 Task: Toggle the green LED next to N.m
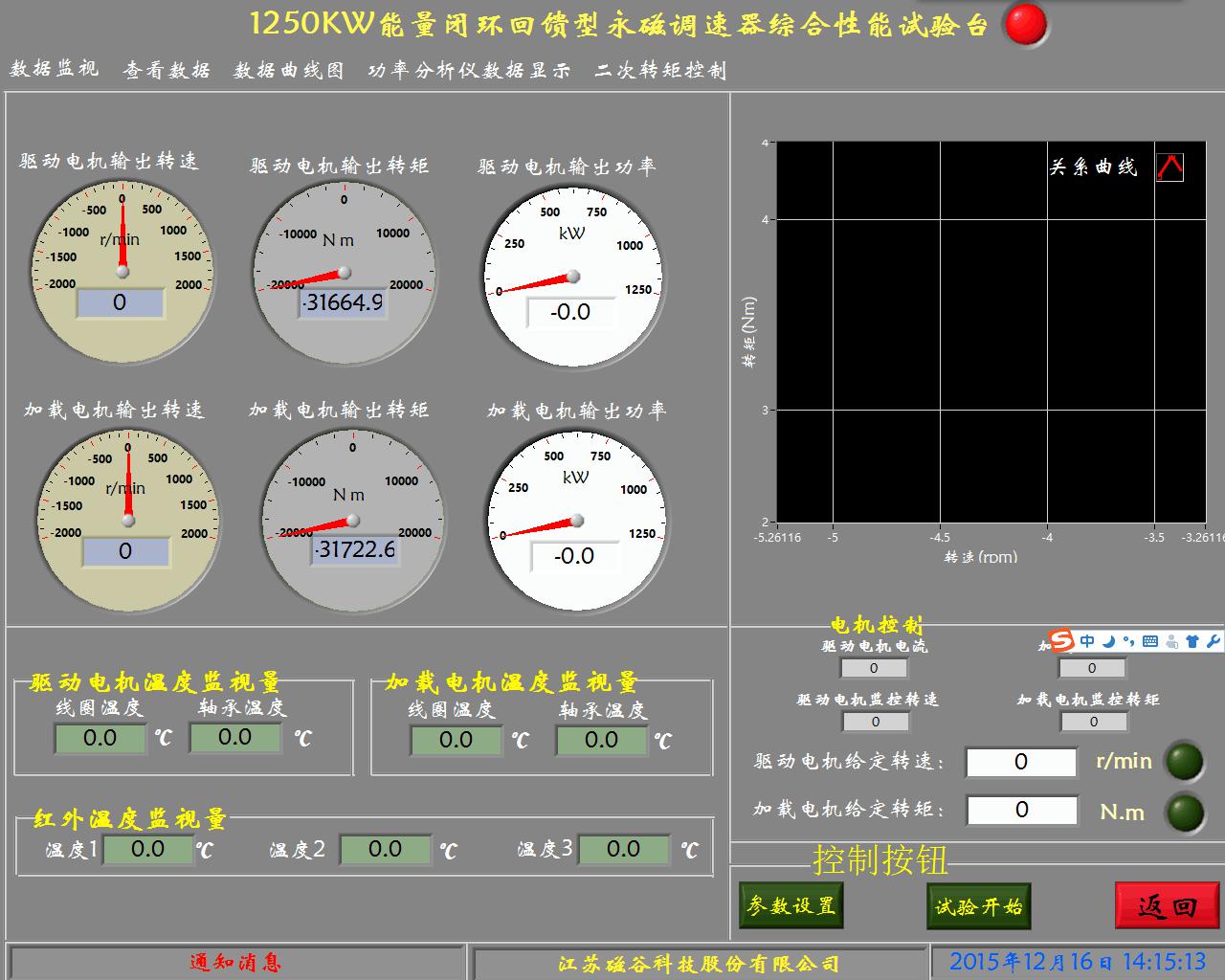coord(1184,813)
